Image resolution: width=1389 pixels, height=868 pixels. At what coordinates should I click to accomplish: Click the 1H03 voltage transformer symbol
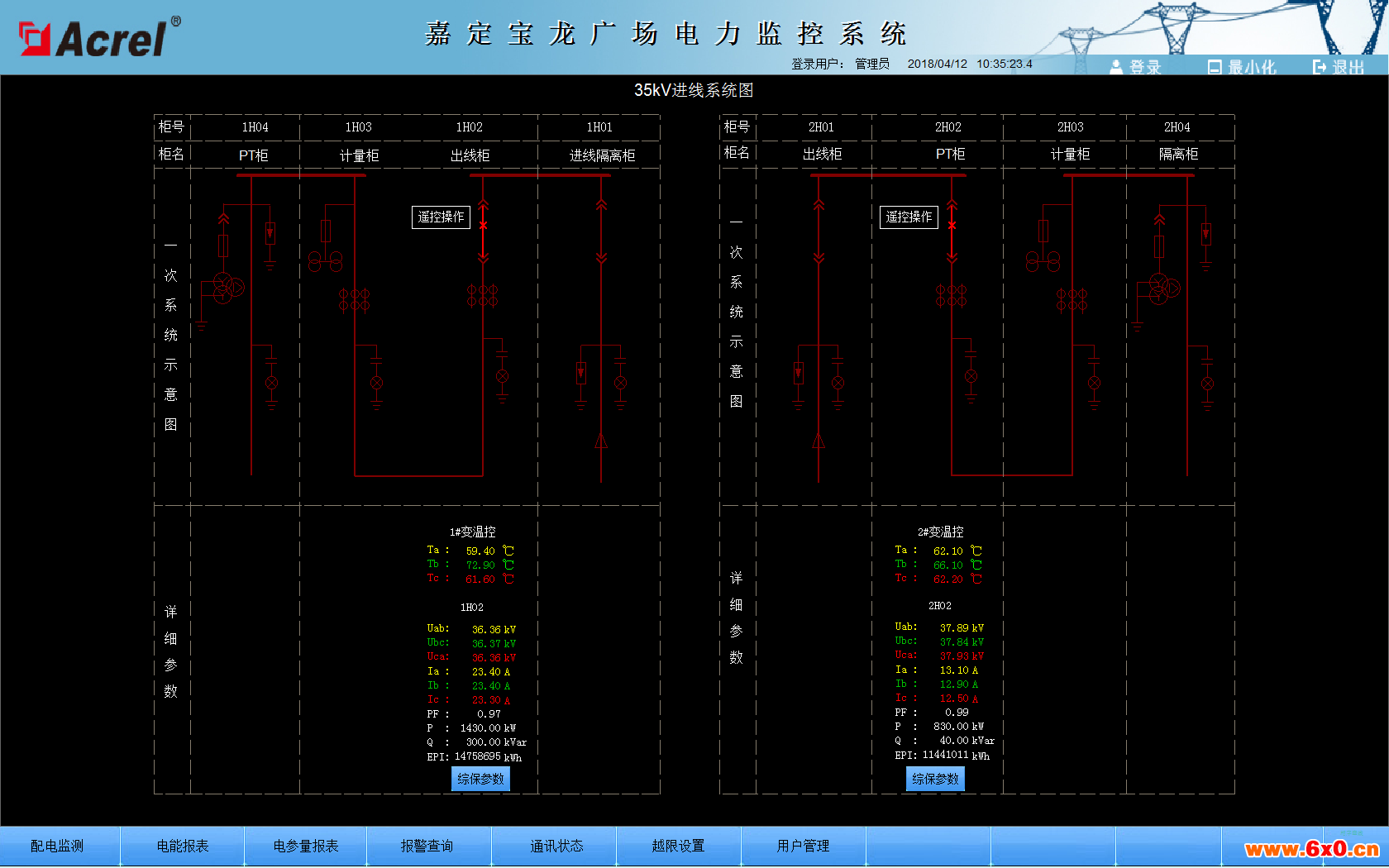click(x=325, y=263)
